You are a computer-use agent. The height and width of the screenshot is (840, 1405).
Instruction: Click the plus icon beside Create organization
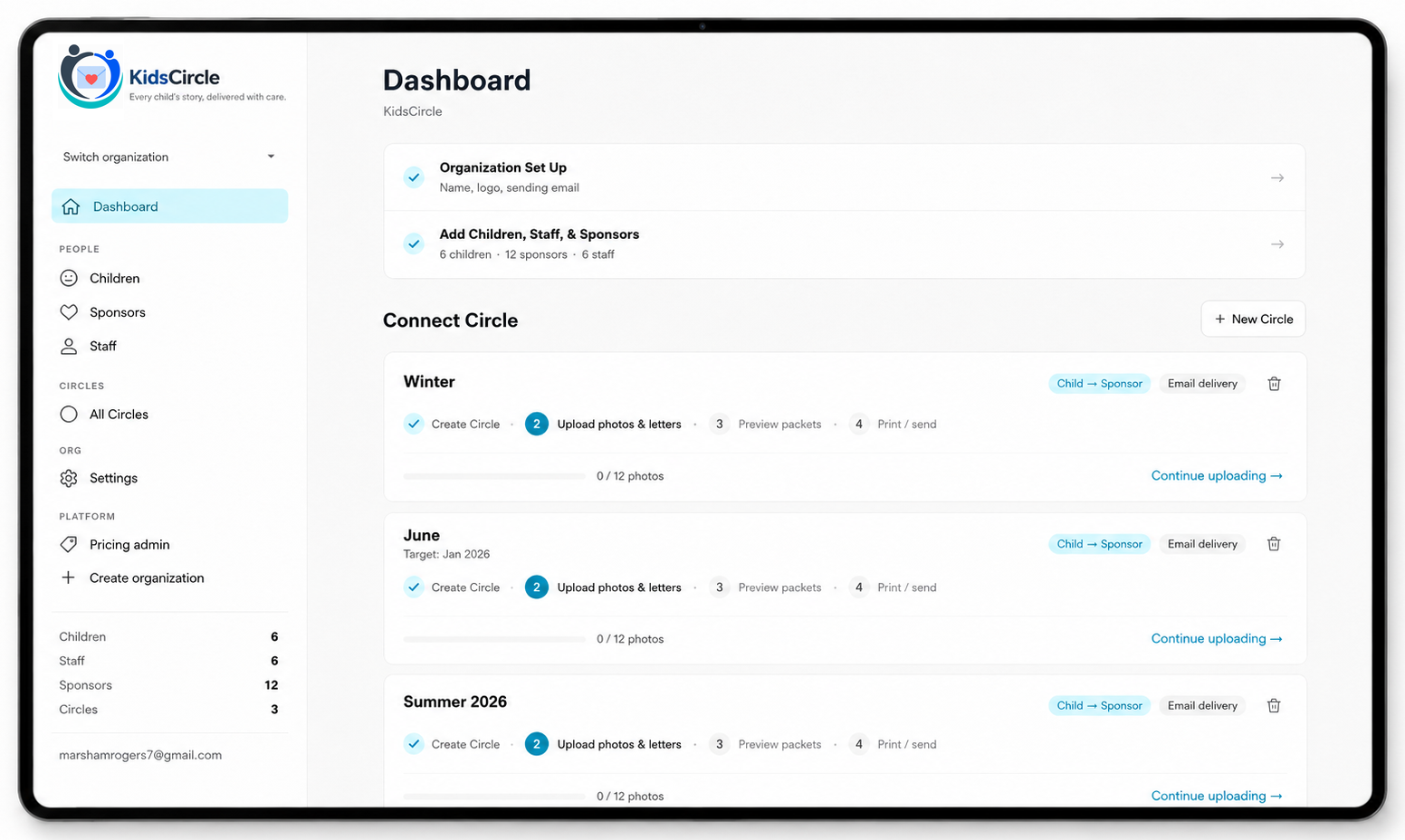tap(68, 577)
